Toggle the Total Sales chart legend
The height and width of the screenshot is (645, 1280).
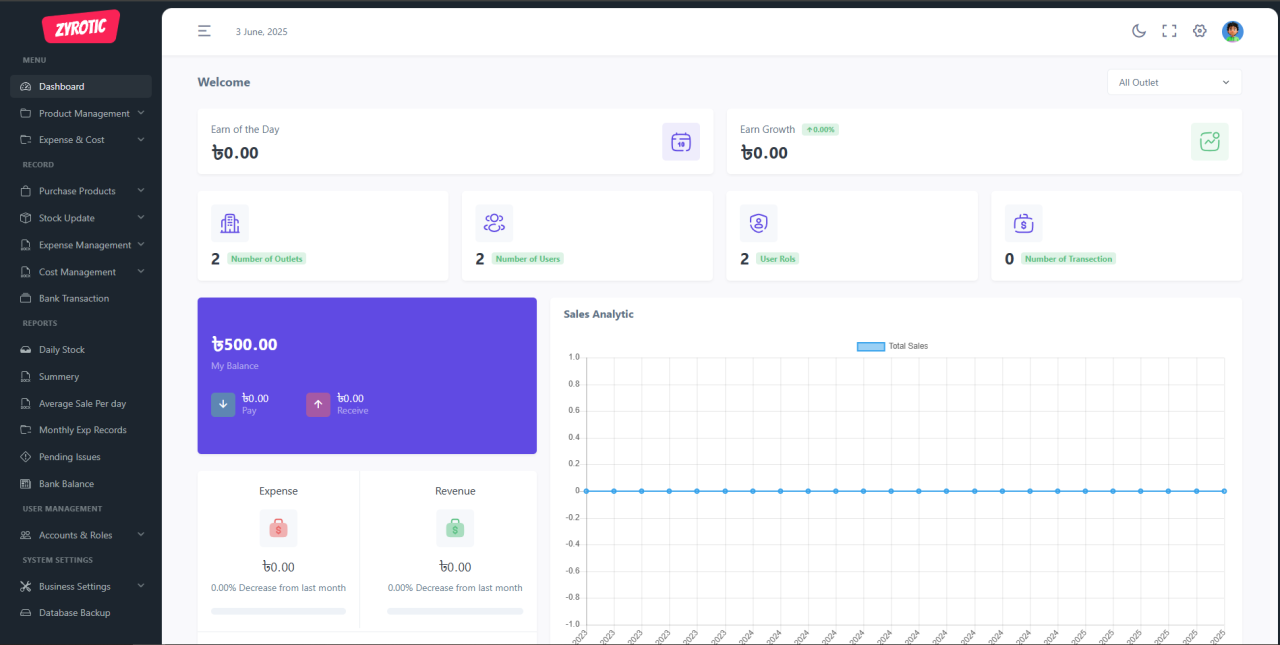point(891,345)
